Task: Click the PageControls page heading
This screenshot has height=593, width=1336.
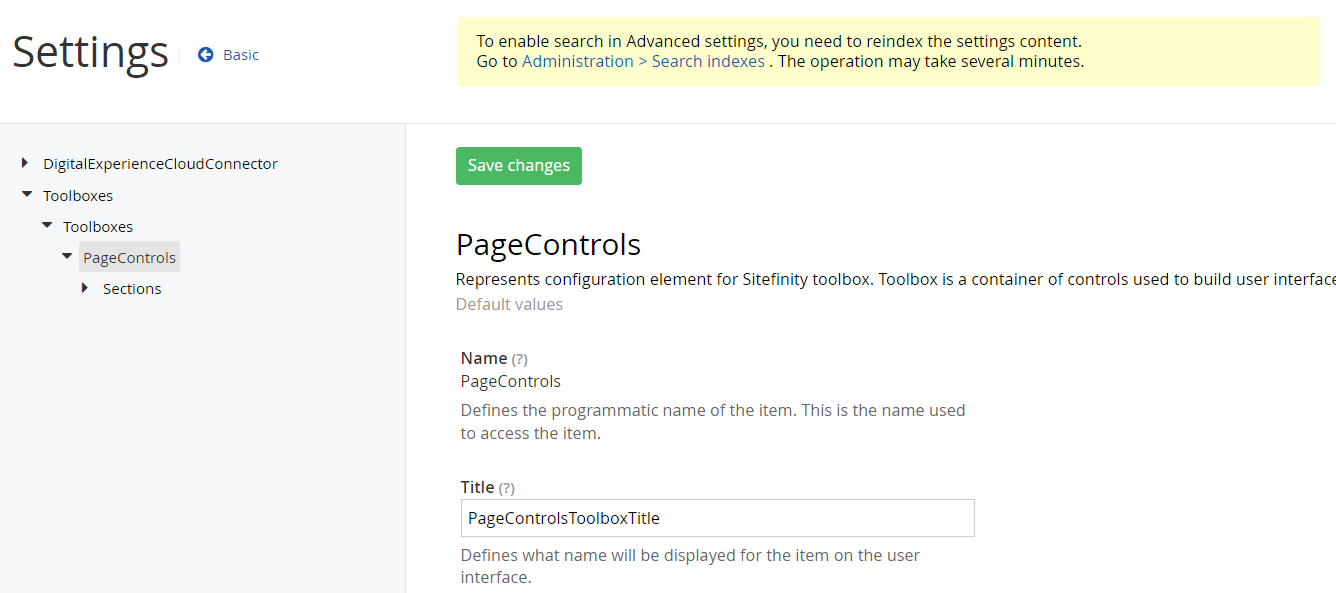Action: (x=548, y=243)
